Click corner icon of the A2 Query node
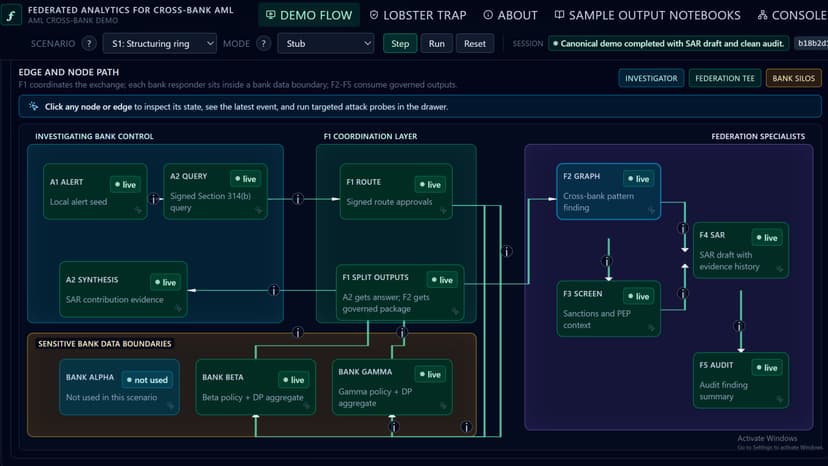The width and height of the screenshot is (828, 466). click(258, 210)
